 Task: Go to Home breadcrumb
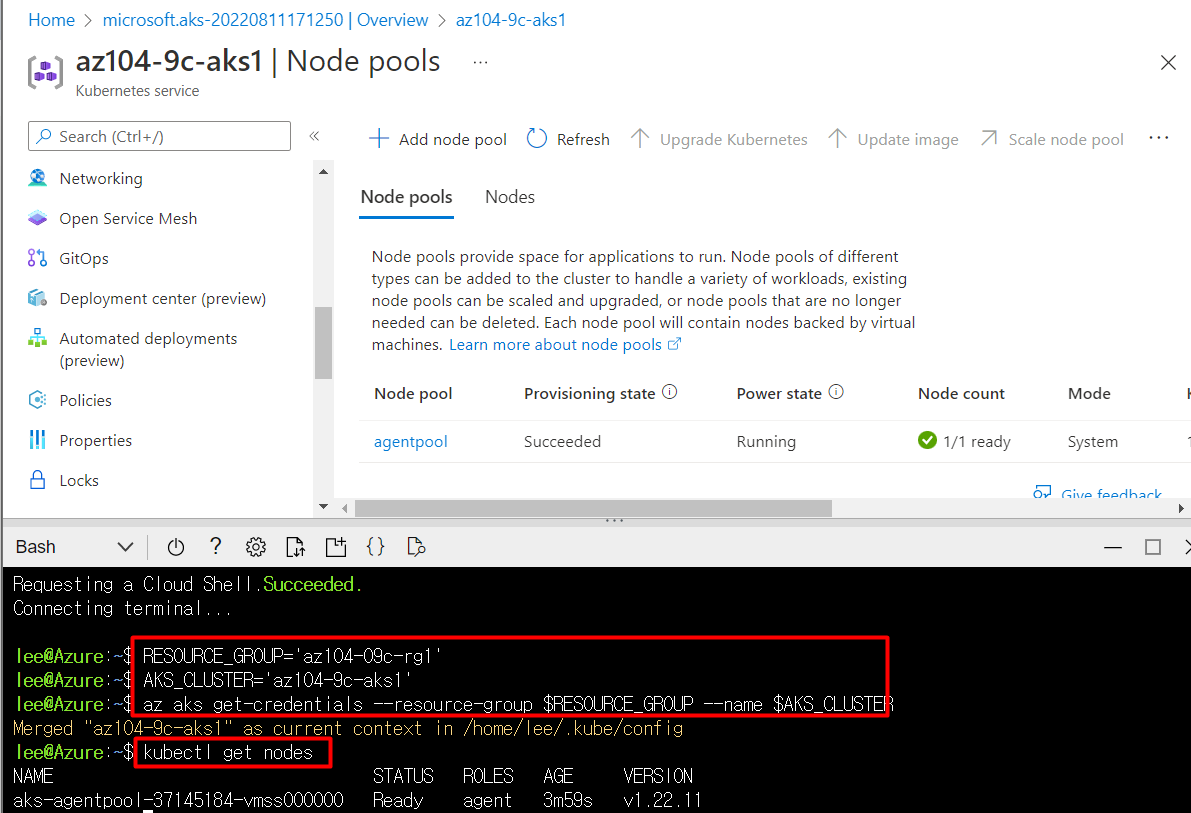click(52, 20)
